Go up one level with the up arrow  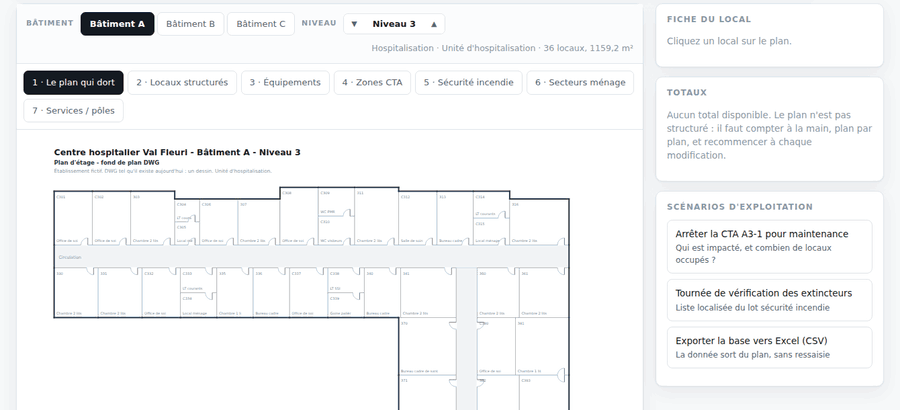(434, 24)
